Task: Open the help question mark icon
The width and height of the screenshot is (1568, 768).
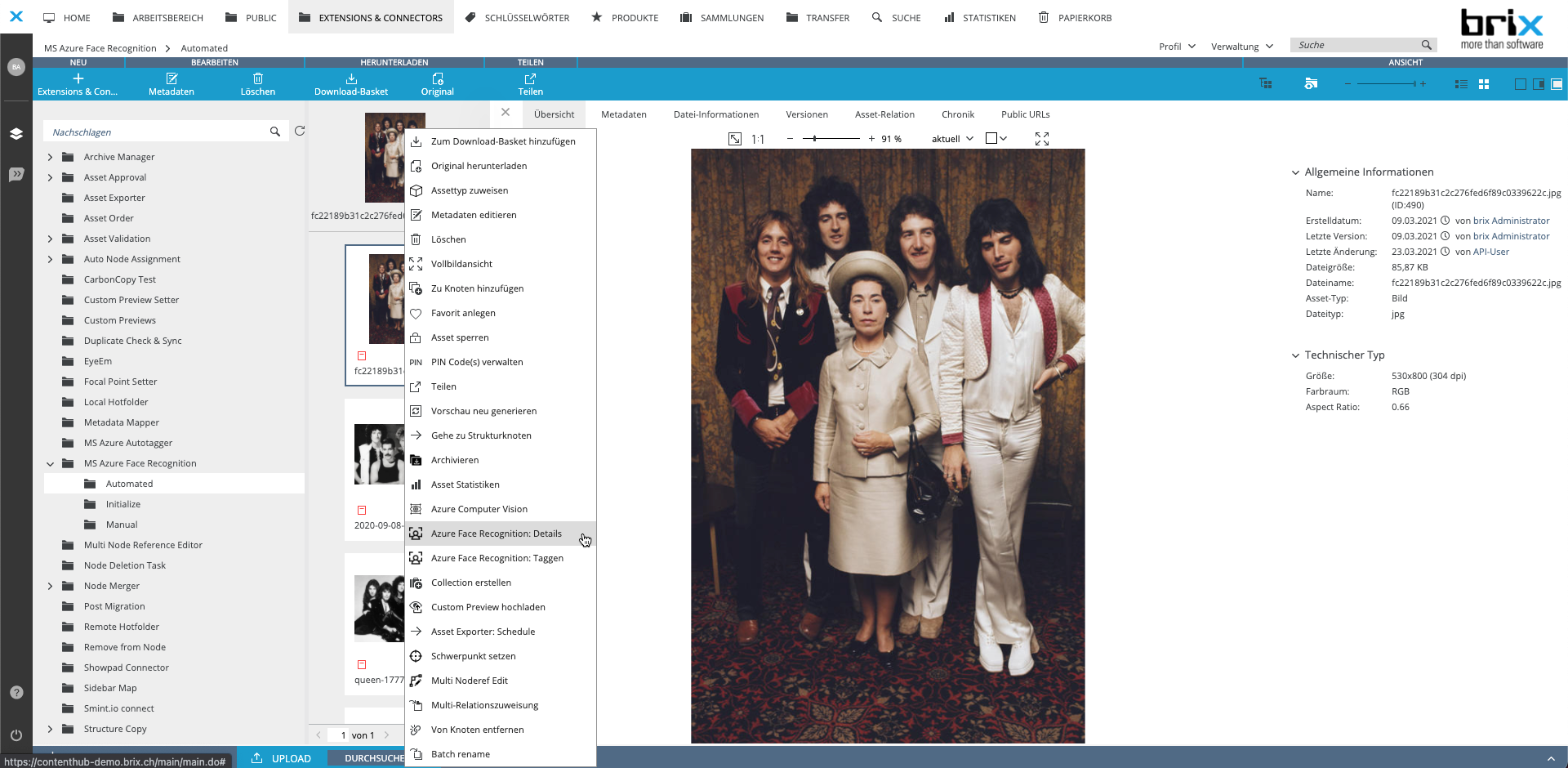Action: (x=16, y=692)
